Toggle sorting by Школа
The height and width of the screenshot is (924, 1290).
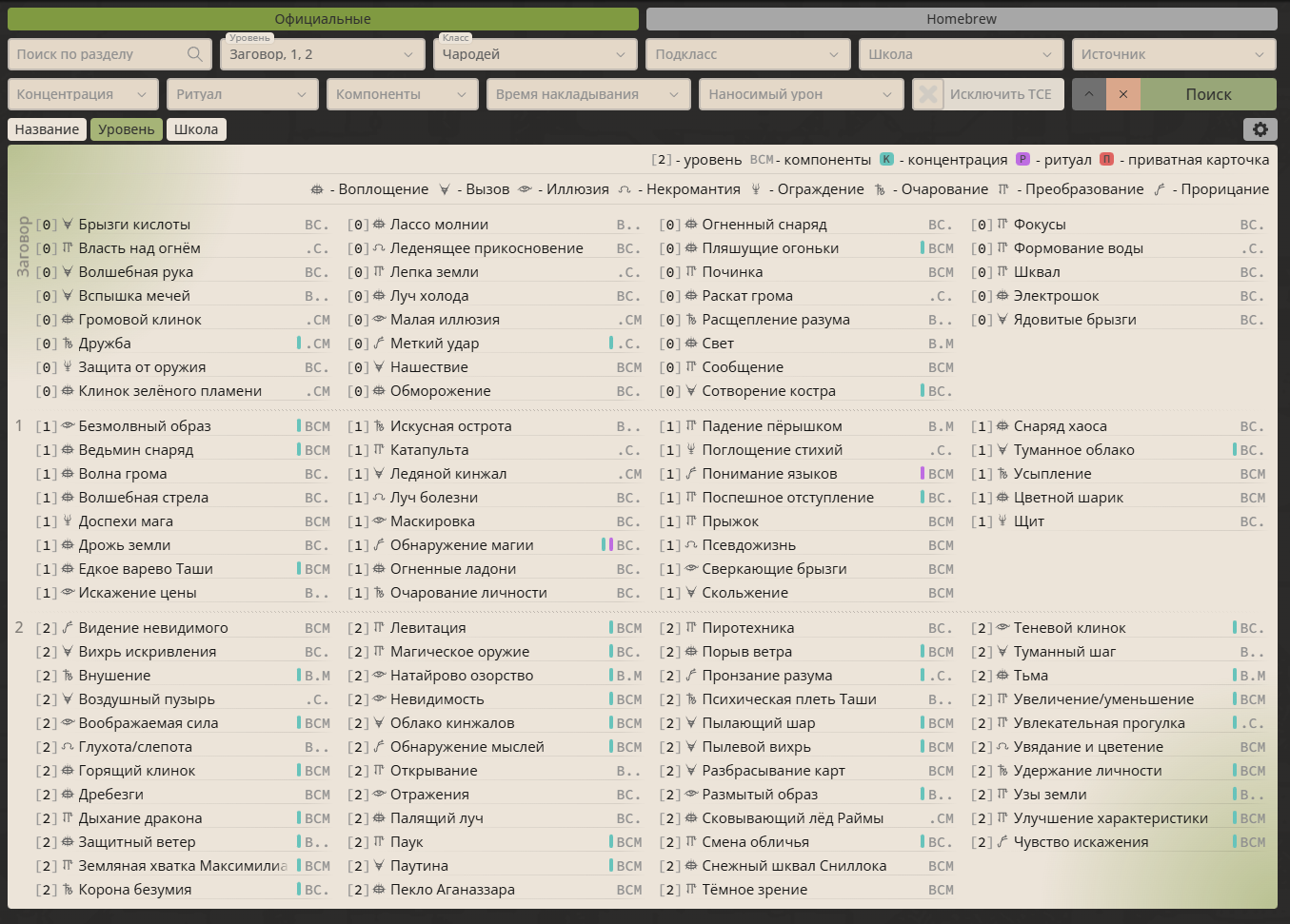(196, 129)
